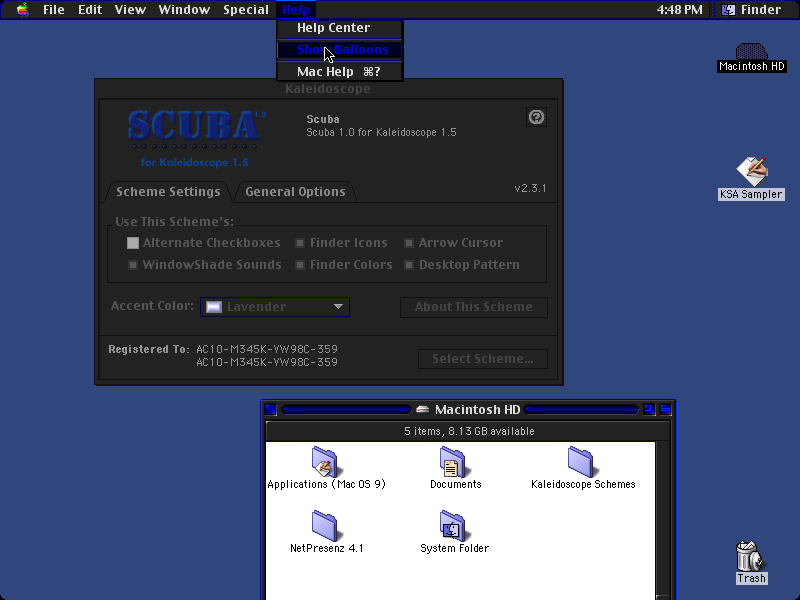Image resolution: width=800 pixels, height=600 pixels.
Task: Click the menu bar clock showing 4:48 PM
Action: pyautogui.click(x=679, y=10)
